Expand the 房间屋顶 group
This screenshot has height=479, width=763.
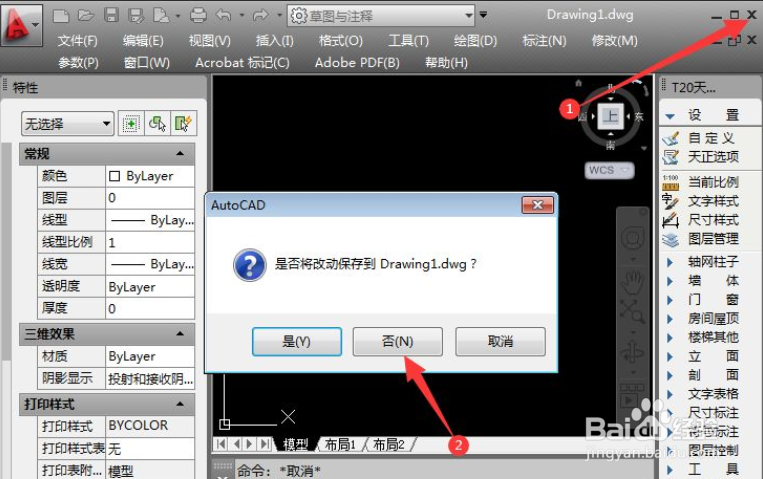point(670,319)
